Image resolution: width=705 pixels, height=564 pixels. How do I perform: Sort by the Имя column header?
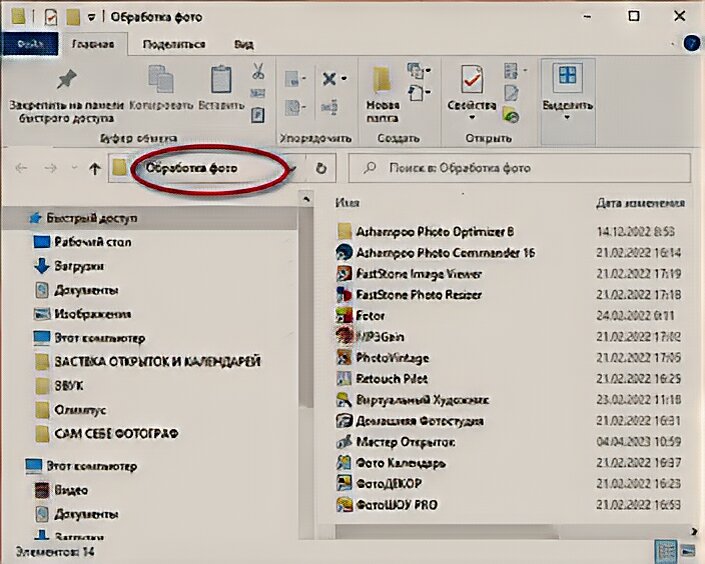point(347,203)
